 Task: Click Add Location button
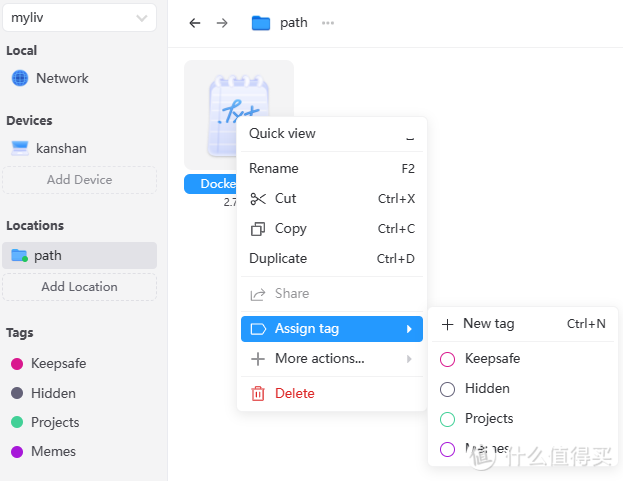pos(79,287)
